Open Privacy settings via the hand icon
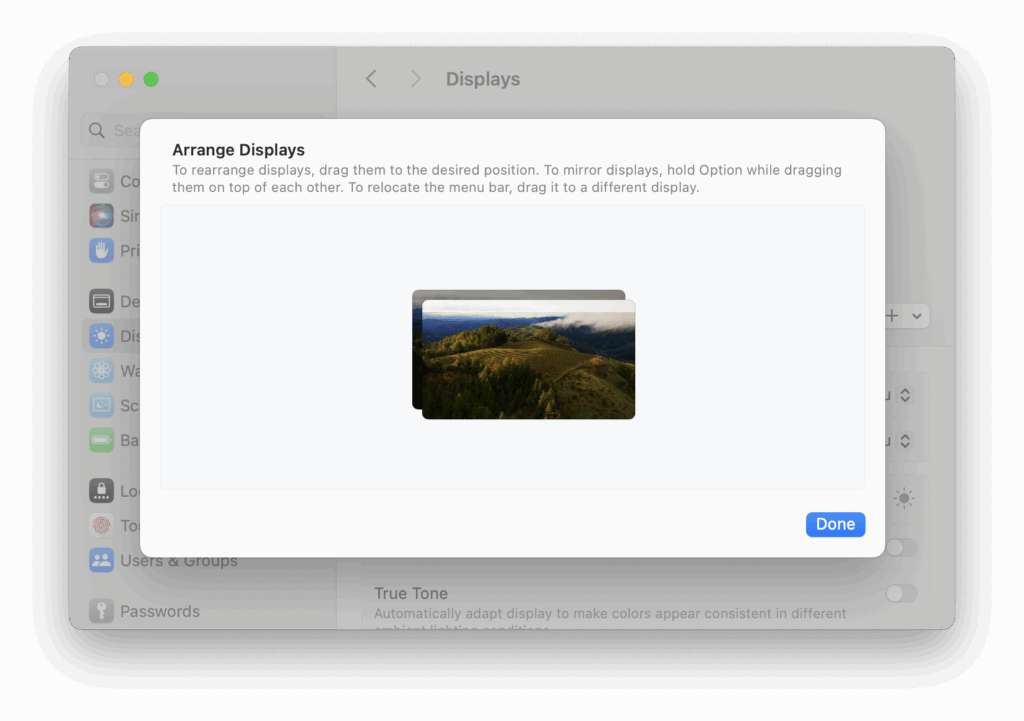This screenshot has height=721, width=1024. (101, 250)
